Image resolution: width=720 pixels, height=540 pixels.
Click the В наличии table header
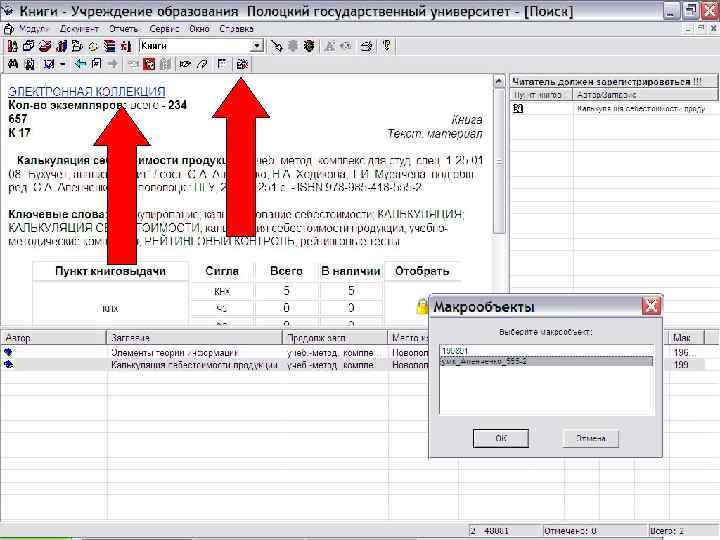point(351,271)
